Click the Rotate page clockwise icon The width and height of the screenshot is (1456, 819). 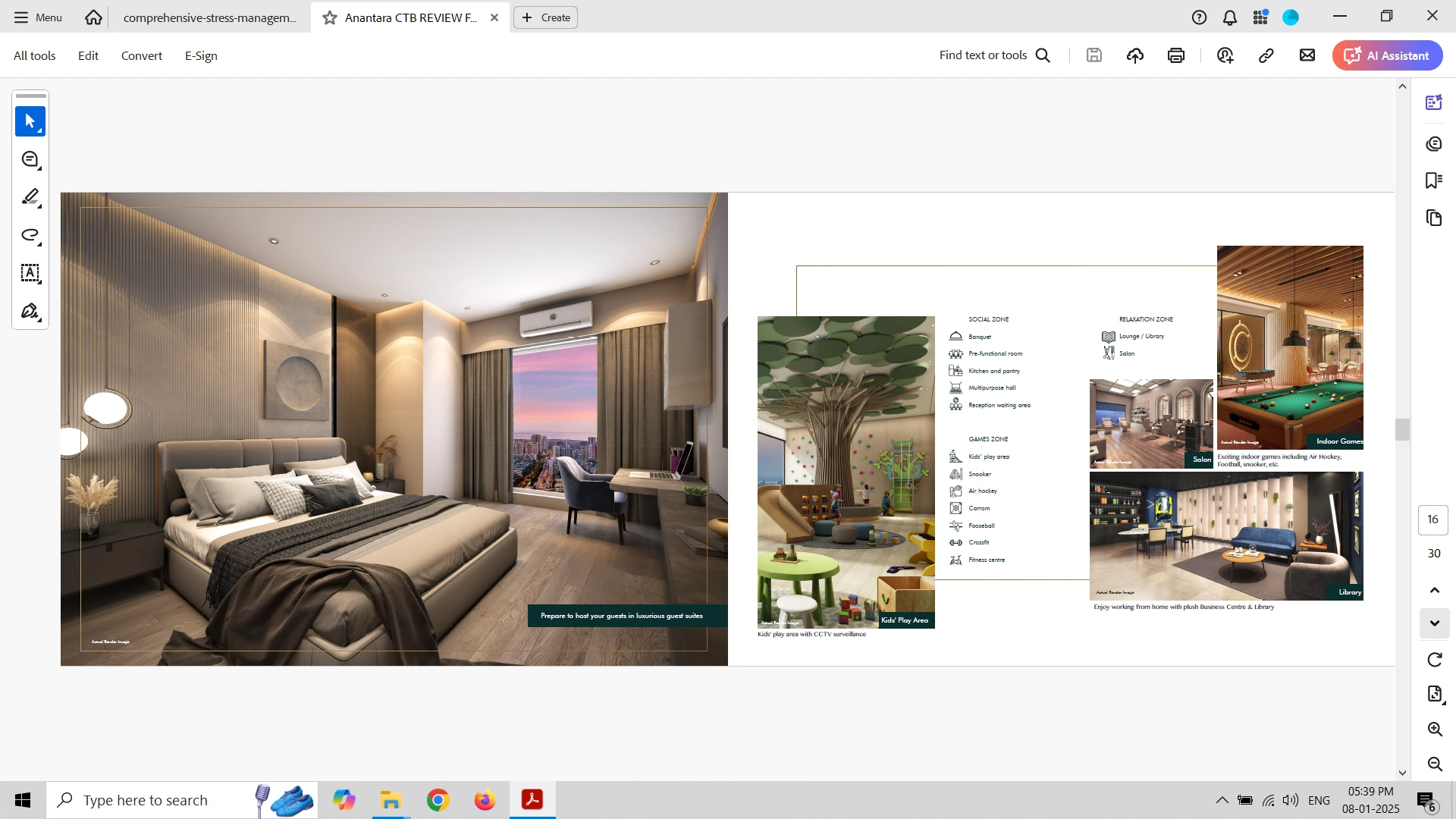tap(1434, 660)
